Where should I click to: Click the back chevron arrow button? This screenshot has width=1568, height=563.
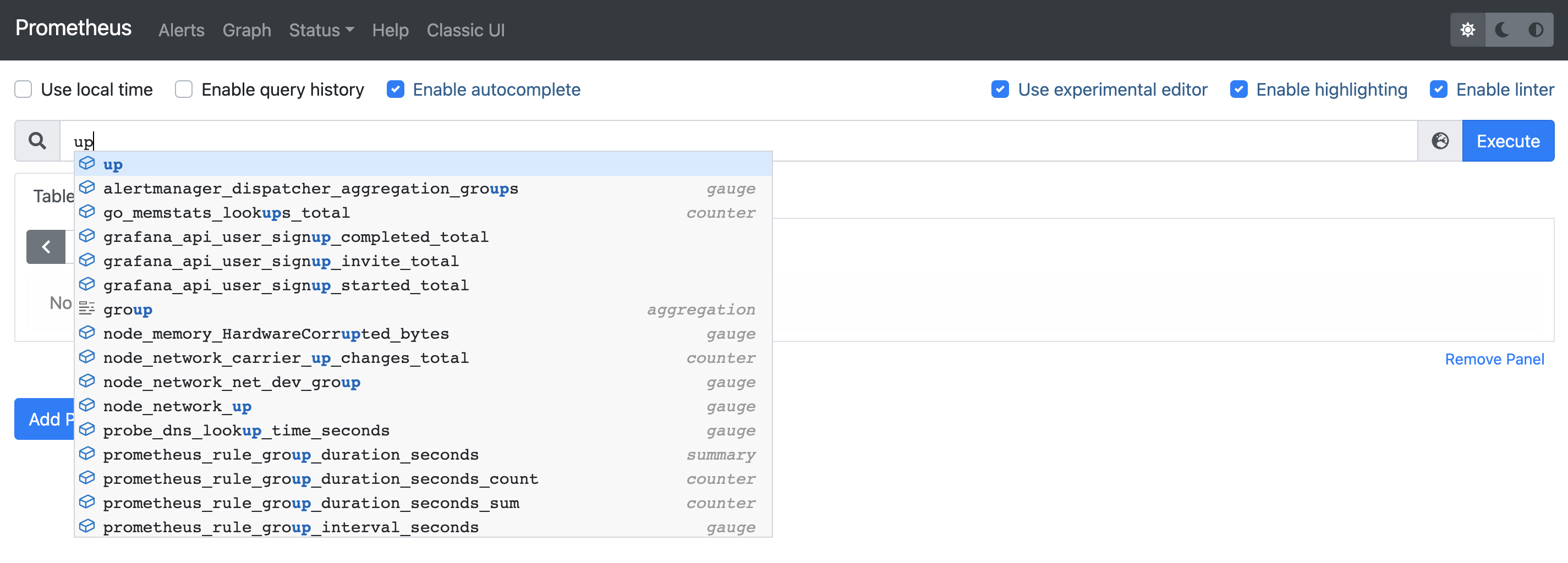click(x=46, y=247)
